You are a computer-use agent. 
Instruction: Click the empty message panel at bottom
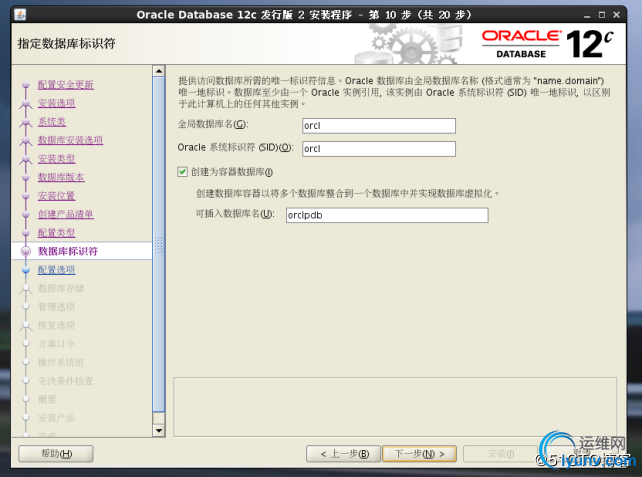point(395,407)
